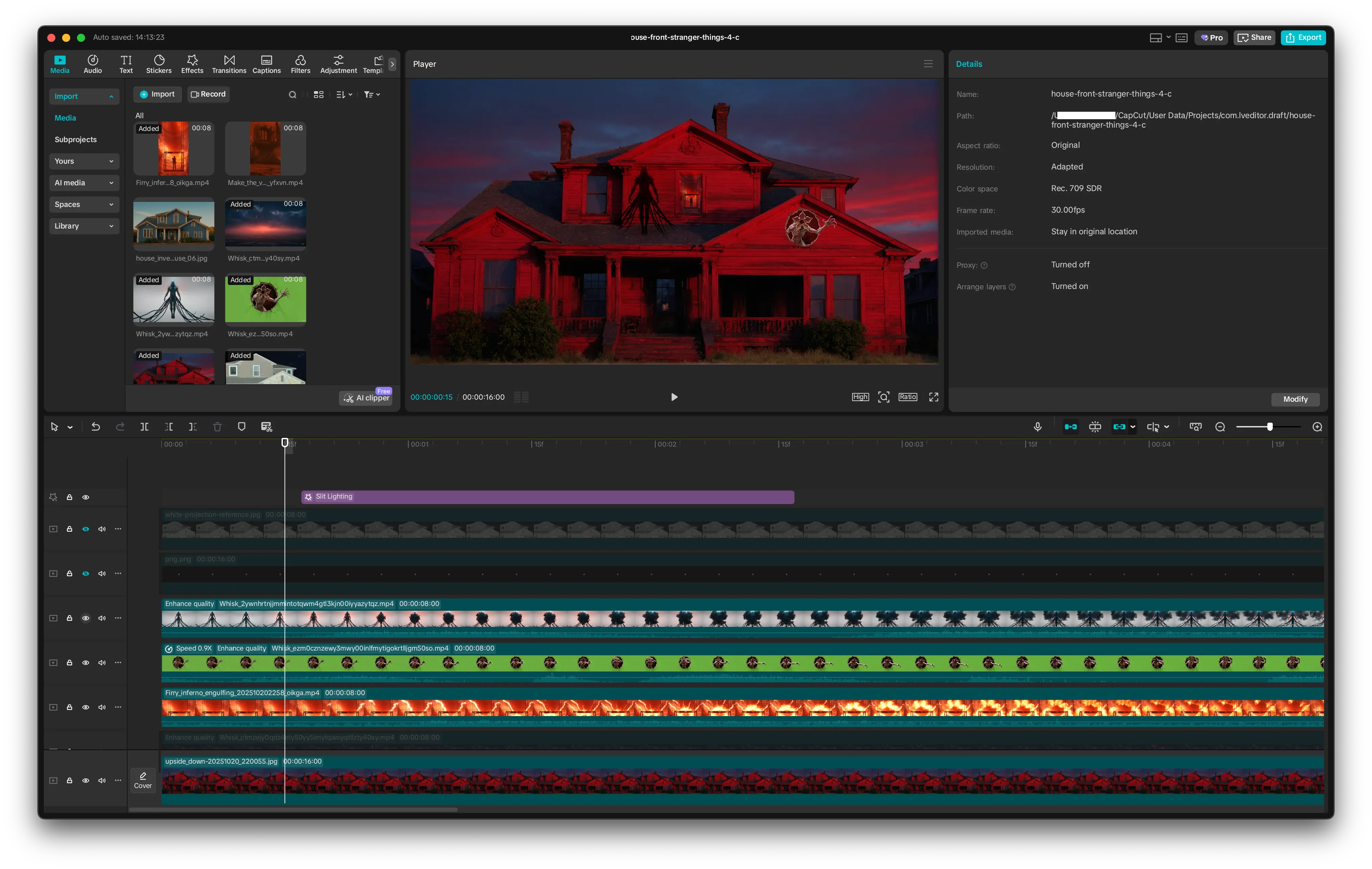Open the media filter dropdown
The width and height of the screenshot is (1372, 869).
tap(372, 95)
